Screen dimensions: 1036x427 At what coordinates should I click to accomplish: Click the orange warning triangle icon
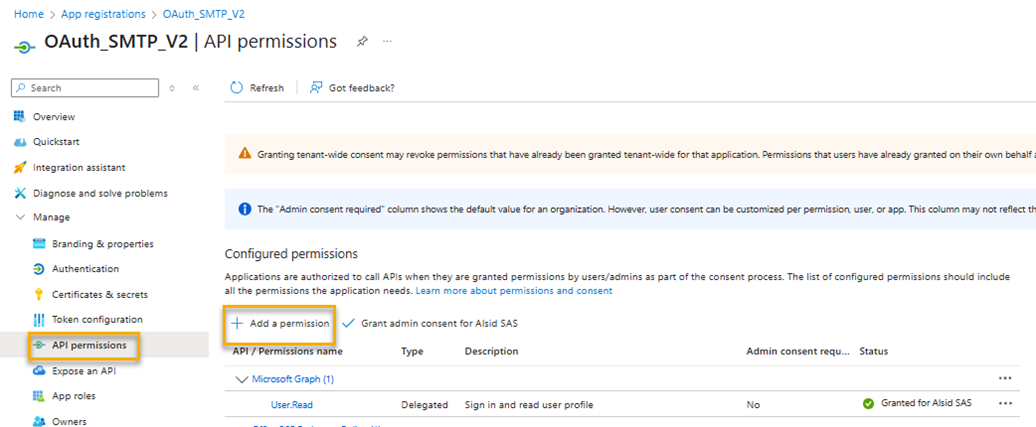pos(244,154)
